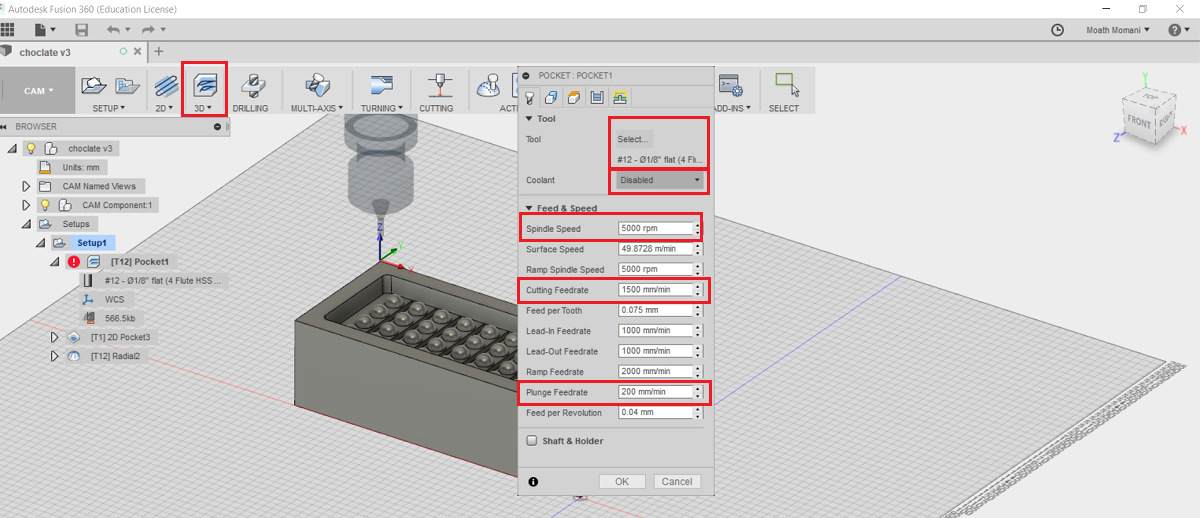Collapse the choclate v3 root node
1200x518 pixels.
13,148
